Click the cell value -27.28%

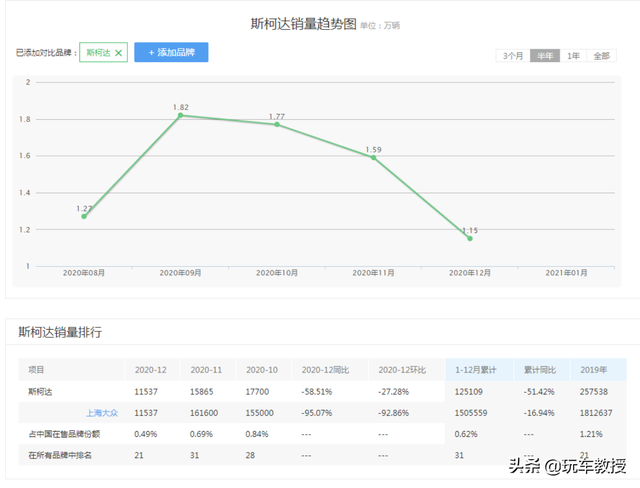tap(393, 392)
